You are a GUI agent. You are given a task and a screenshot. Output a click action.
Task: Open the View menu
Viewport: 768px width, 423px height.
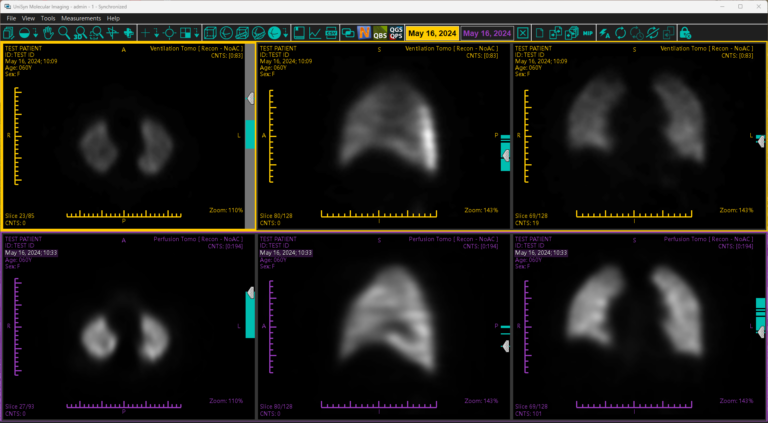click(x=28, y=18)
